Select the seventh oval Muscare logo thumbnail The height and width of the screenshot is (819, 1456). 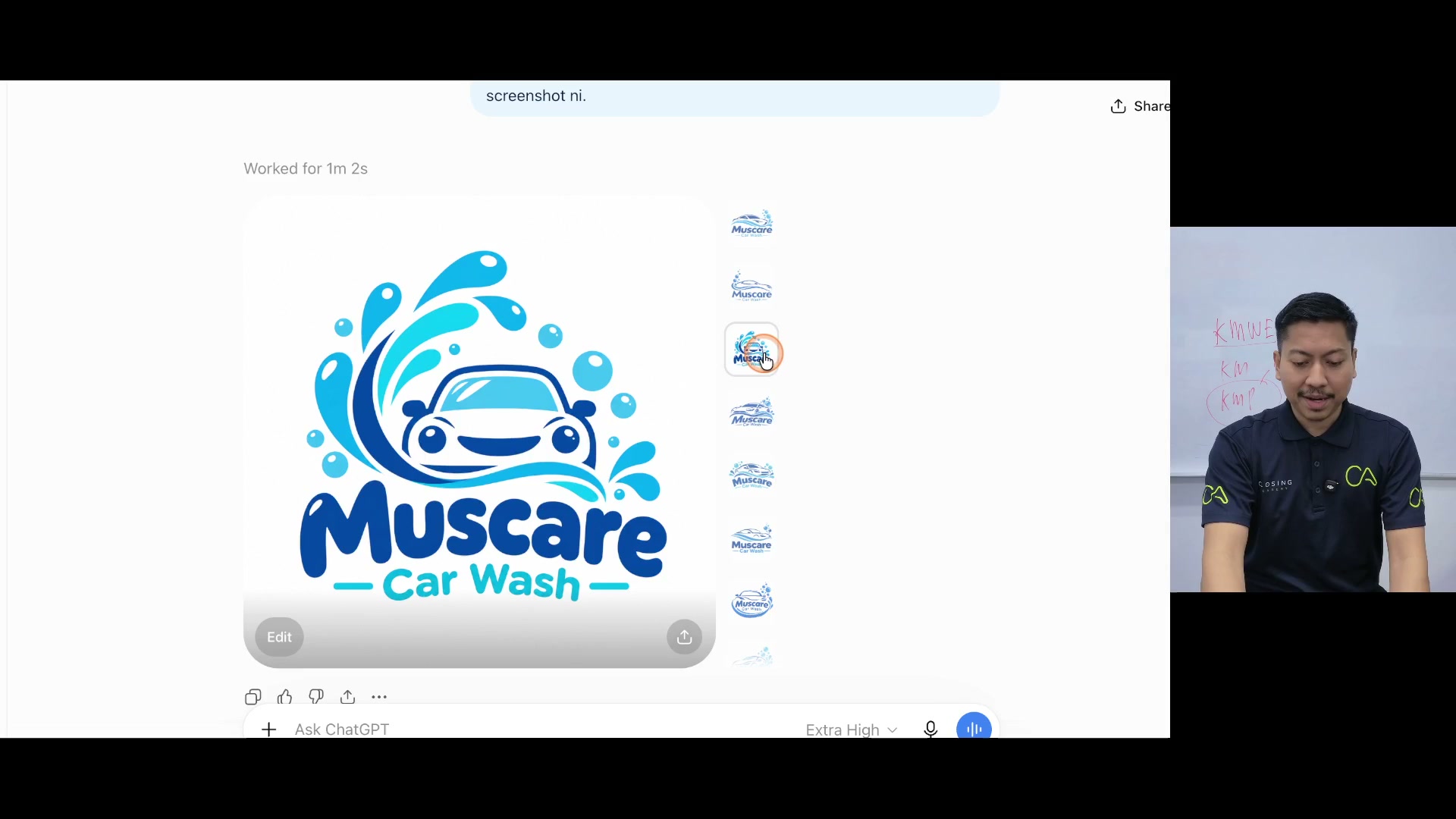(x=752, y=601)
